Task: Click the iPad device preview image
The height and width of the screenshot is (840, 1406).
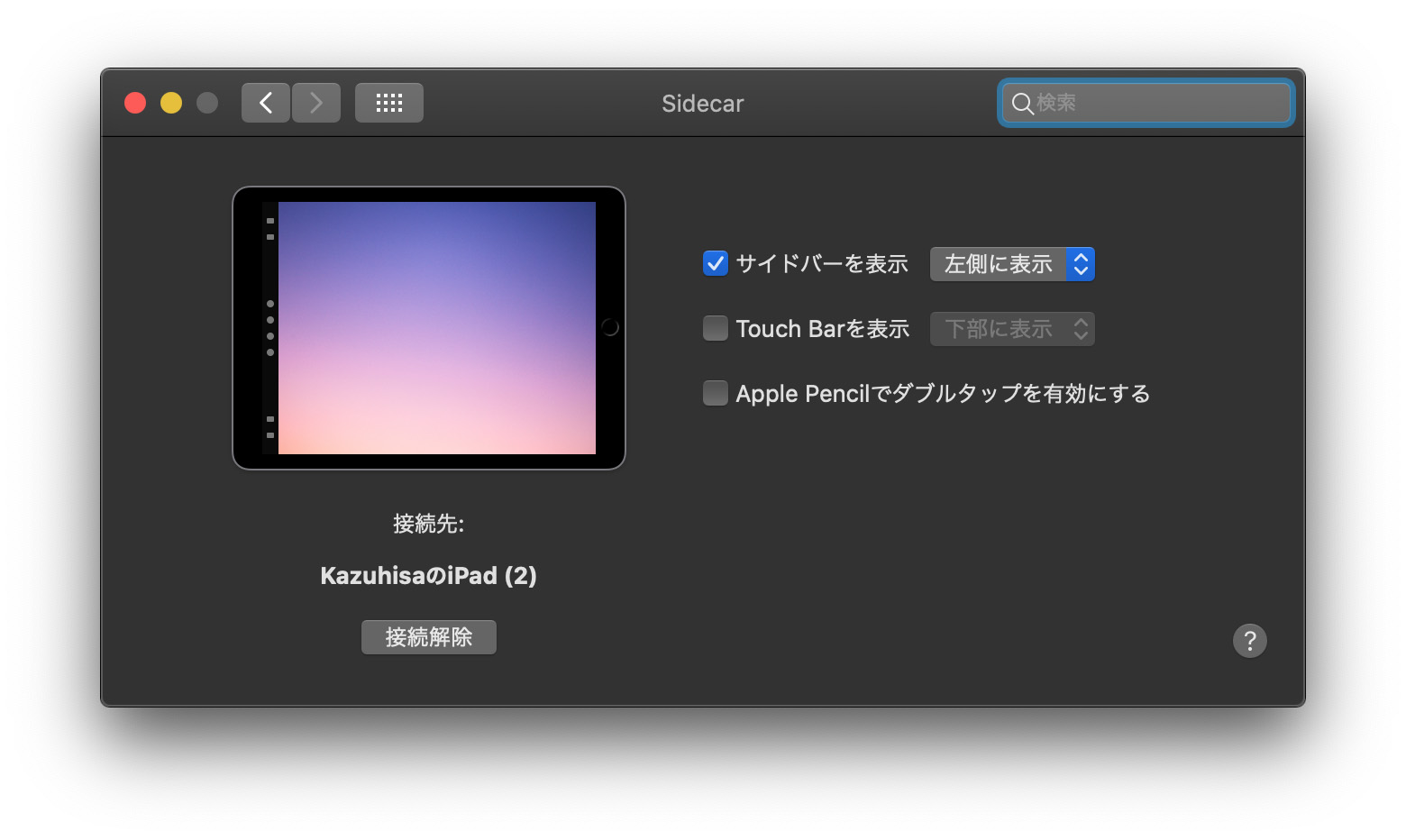Action: coord(429,327)
